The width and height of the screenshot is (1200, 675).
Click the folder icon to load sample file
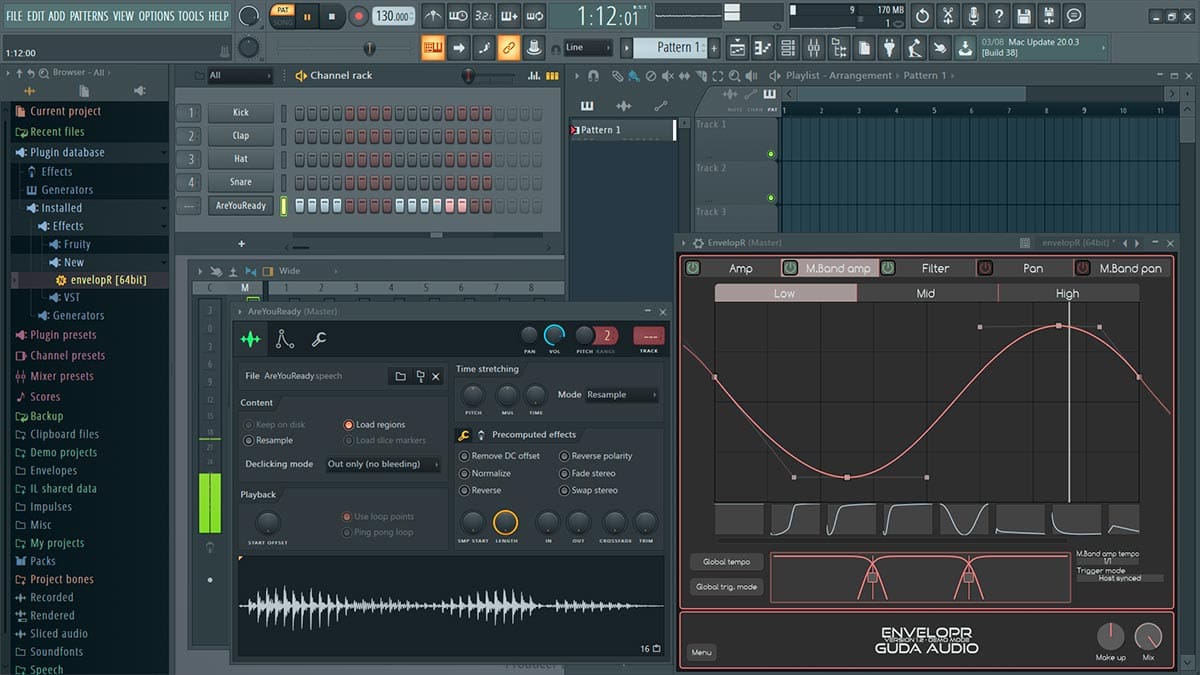[400, 376]
